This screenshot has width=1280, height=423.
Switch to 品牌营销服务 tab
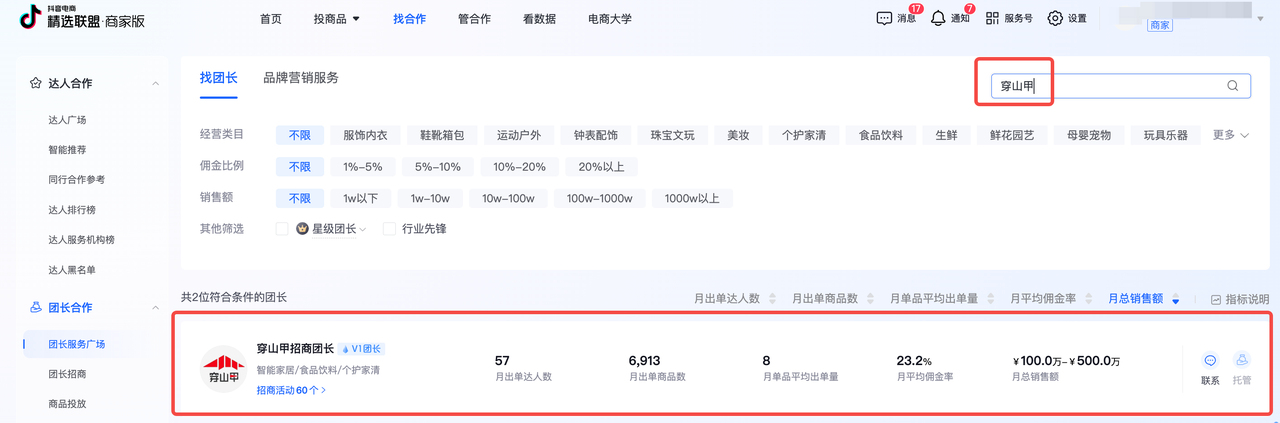coord(301,78)
